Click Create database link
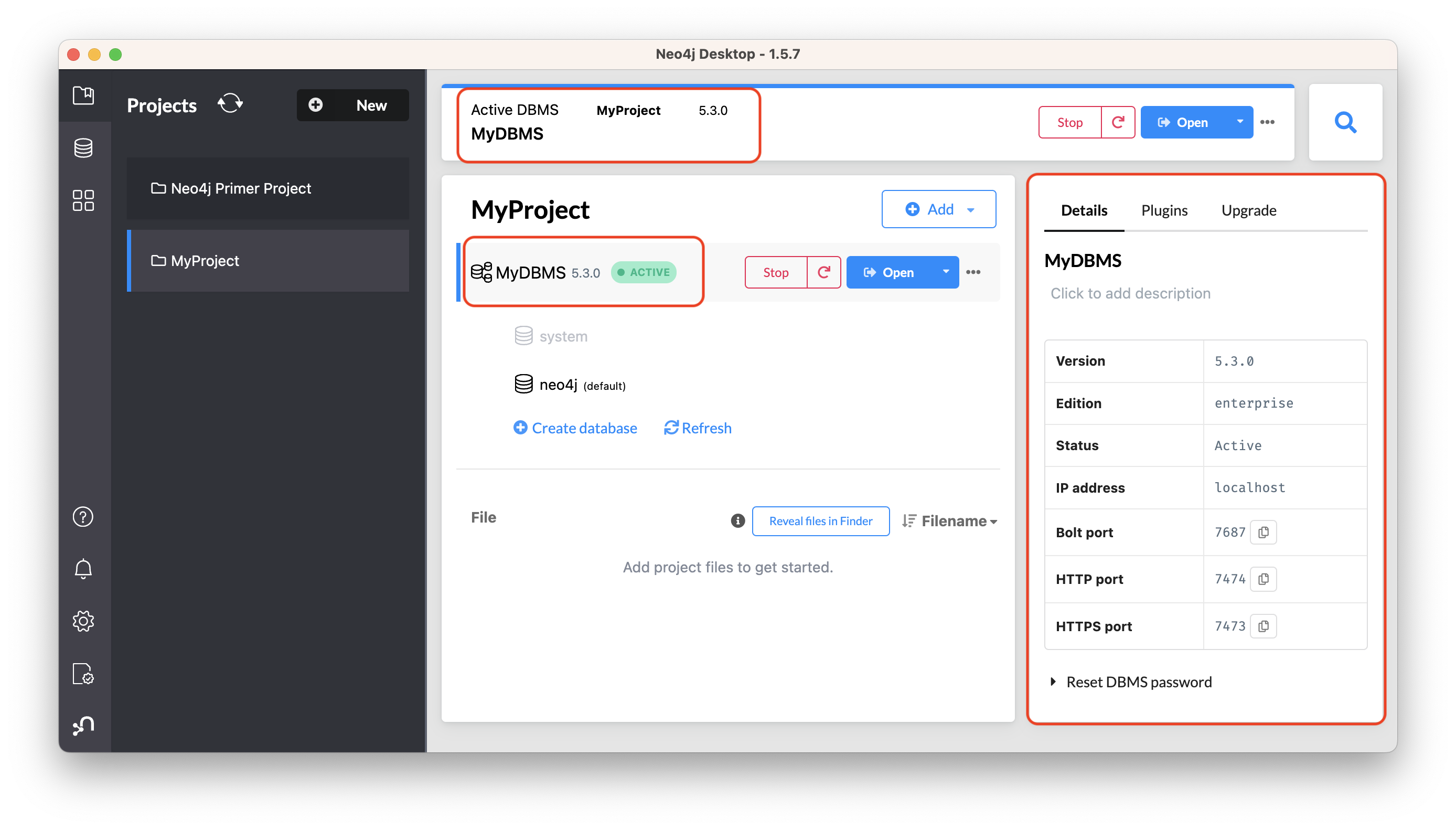 tap(575, 428)
